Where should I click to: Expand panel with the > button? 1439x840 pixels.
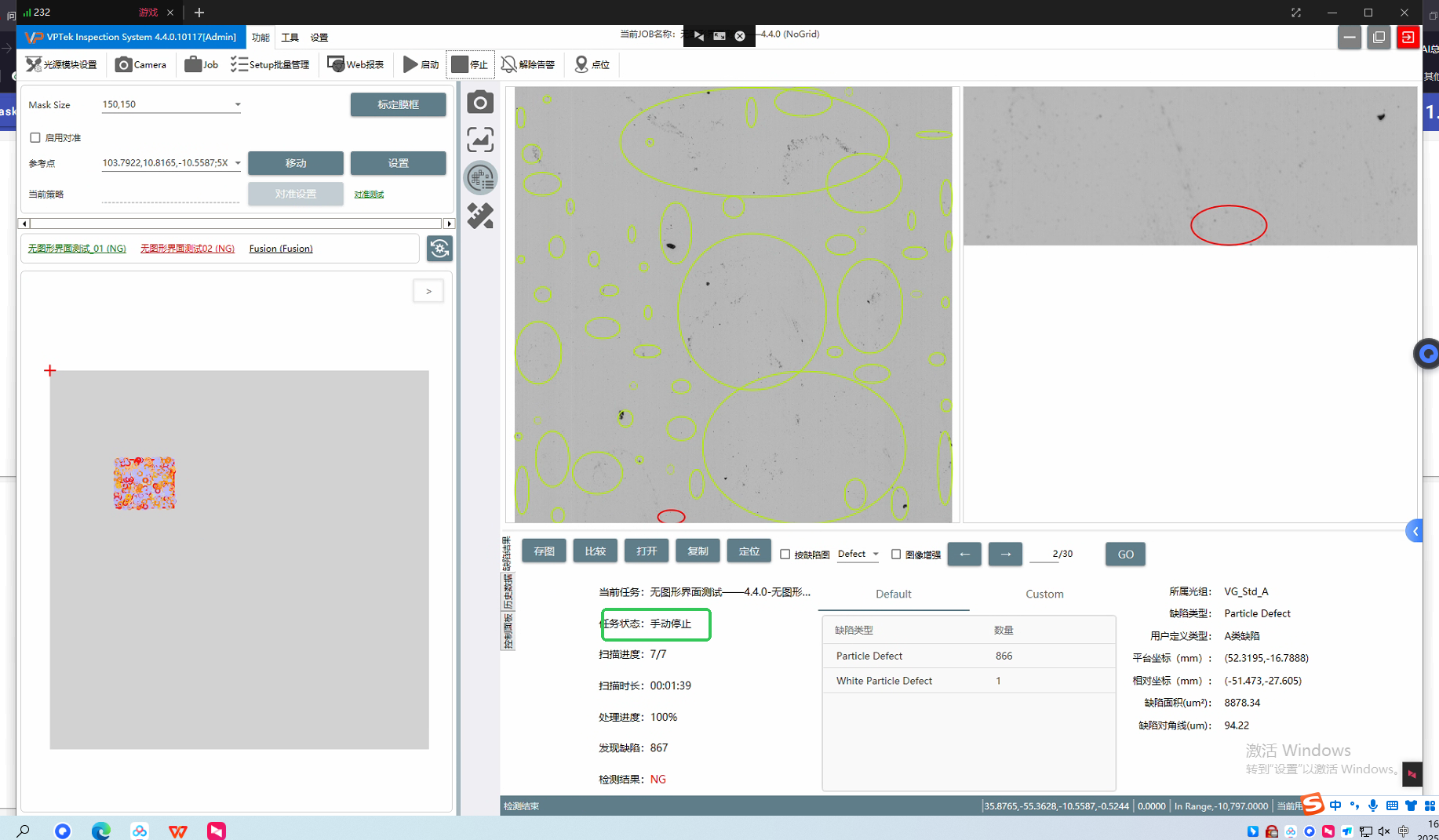428,292
